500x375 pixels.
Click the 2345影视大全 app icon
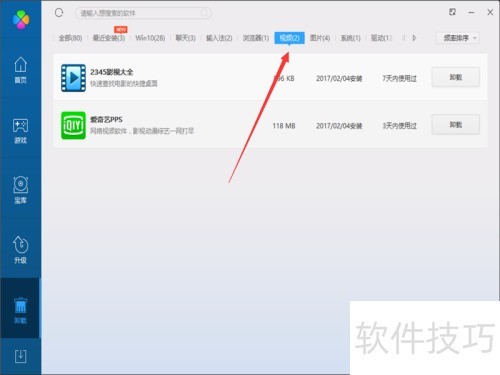pyautogui.click(x=73, y=78)
